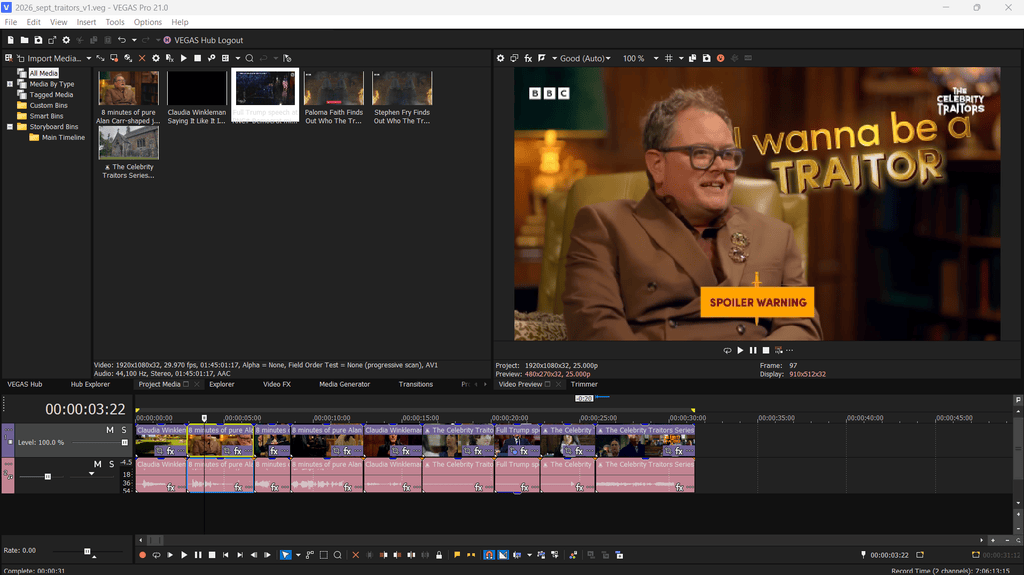Stop media preview in Project Media toolbar
This screenshot has height=575, width=1024.
point(197,58)
